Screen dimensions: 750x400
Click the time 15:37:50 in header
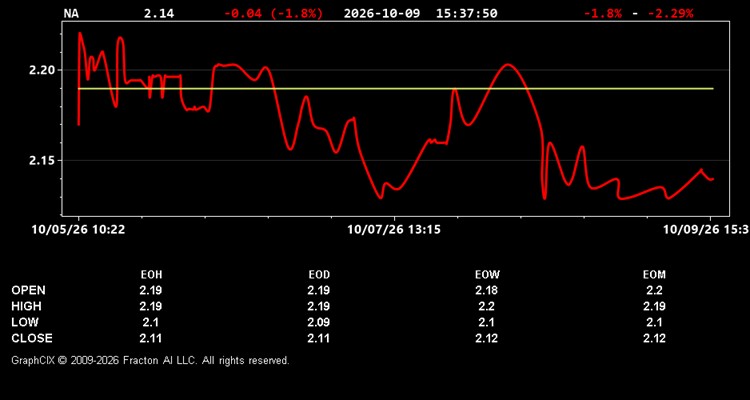click(466, 13)
